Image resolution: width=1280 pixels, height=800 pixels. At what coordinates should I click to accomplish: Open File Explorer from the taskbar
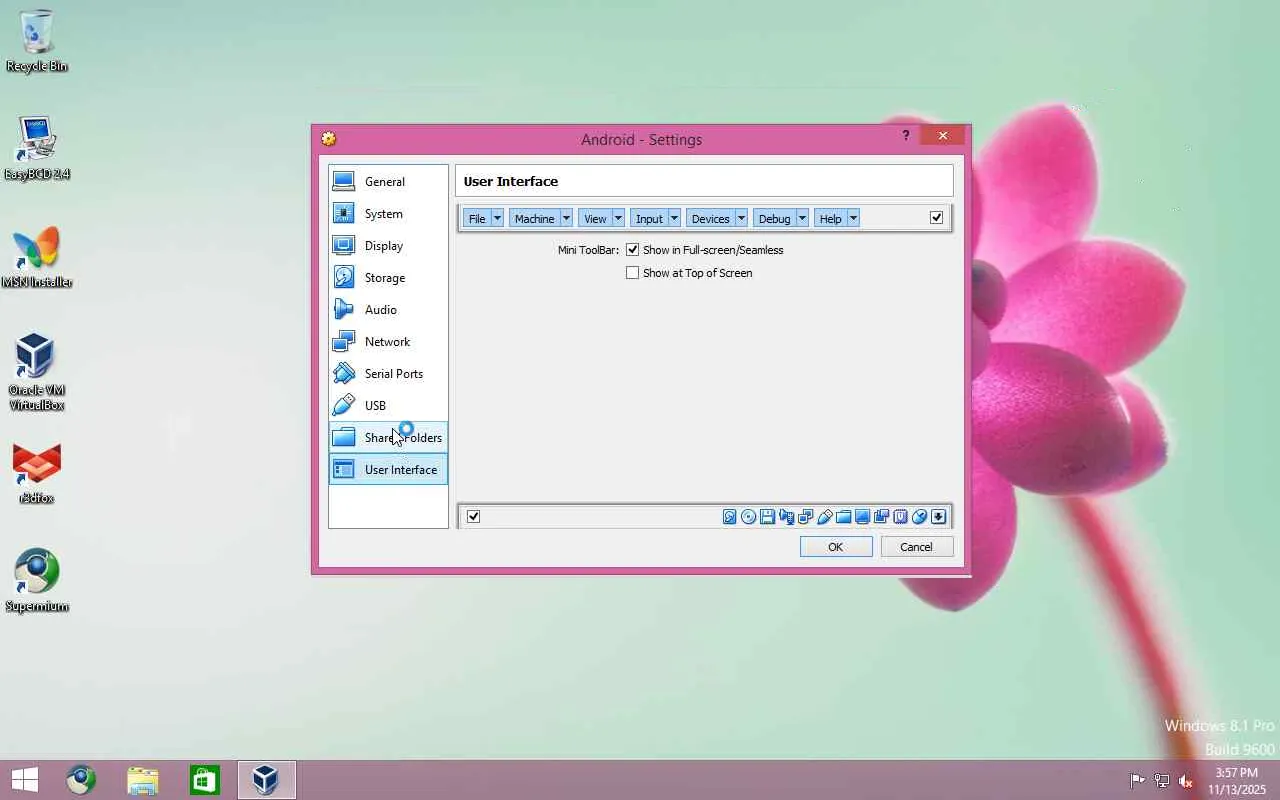pyautogui.click(x=143, y=780)
